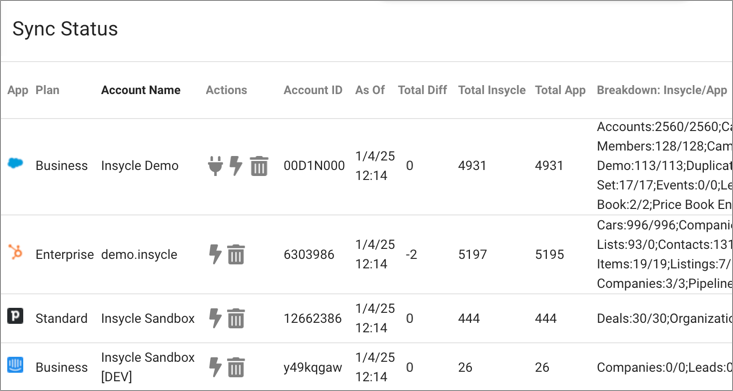Click account ID 6303986

pos(309,254)
